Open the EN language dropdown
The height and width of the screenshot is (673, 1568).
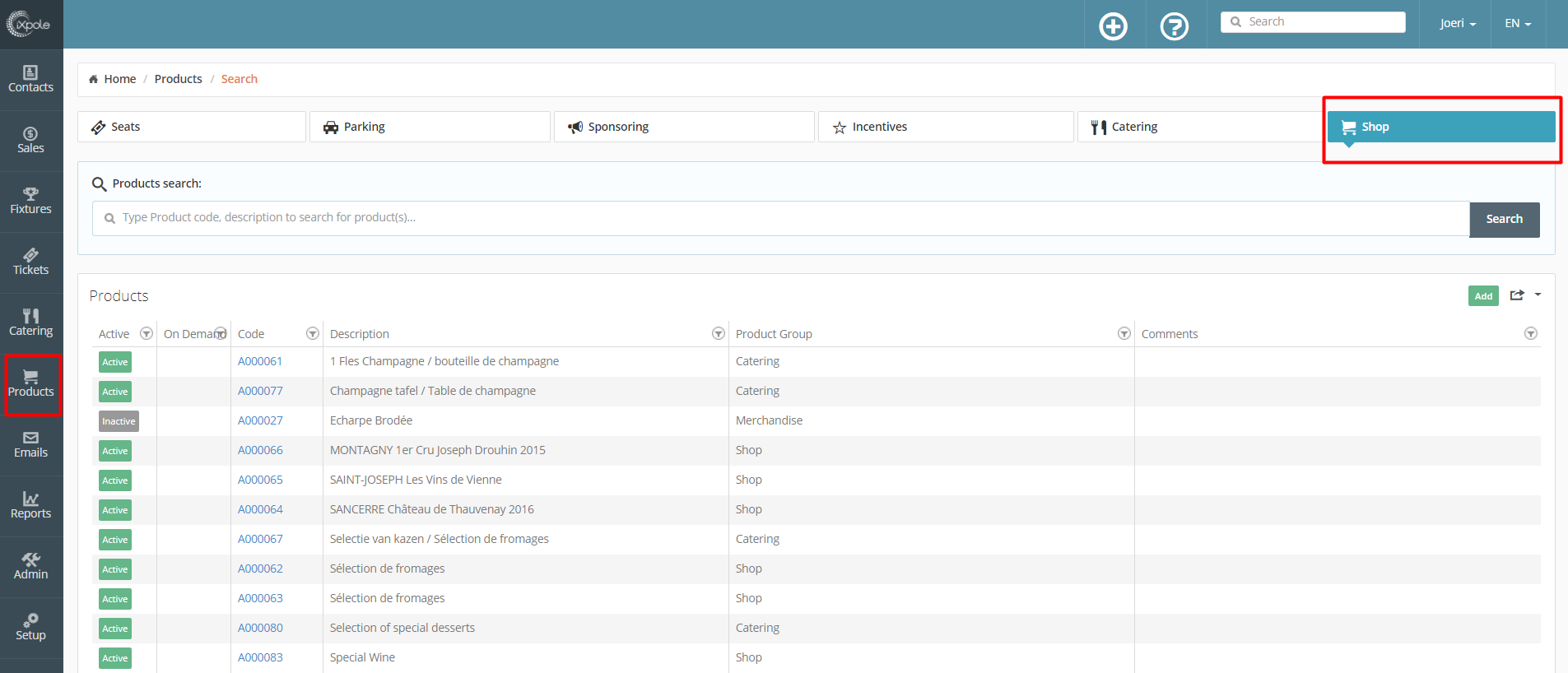point(1518,23)
